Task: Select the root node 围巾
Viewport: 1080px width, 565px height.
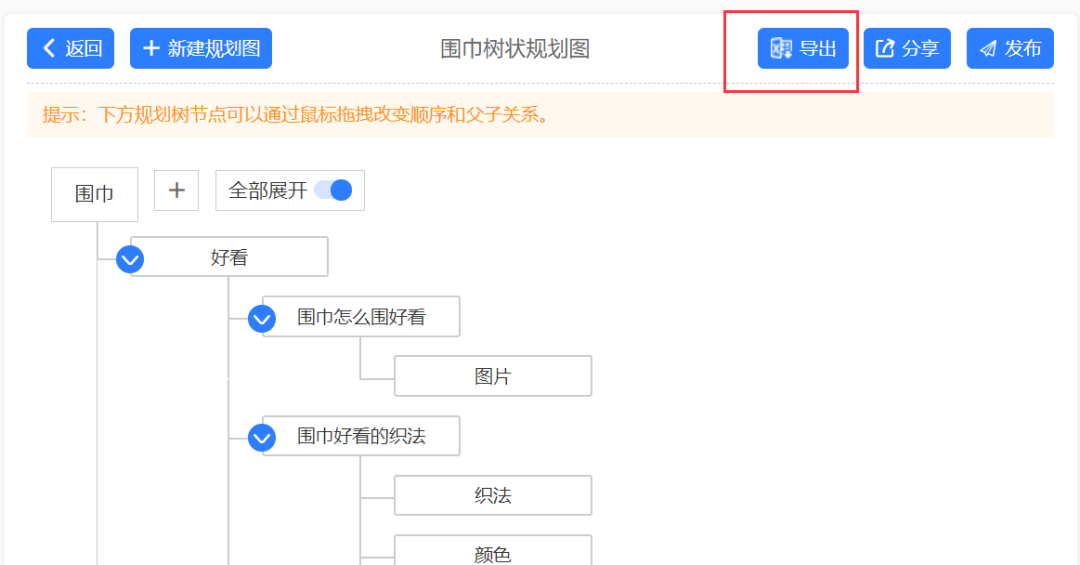Action: point(94,194)
